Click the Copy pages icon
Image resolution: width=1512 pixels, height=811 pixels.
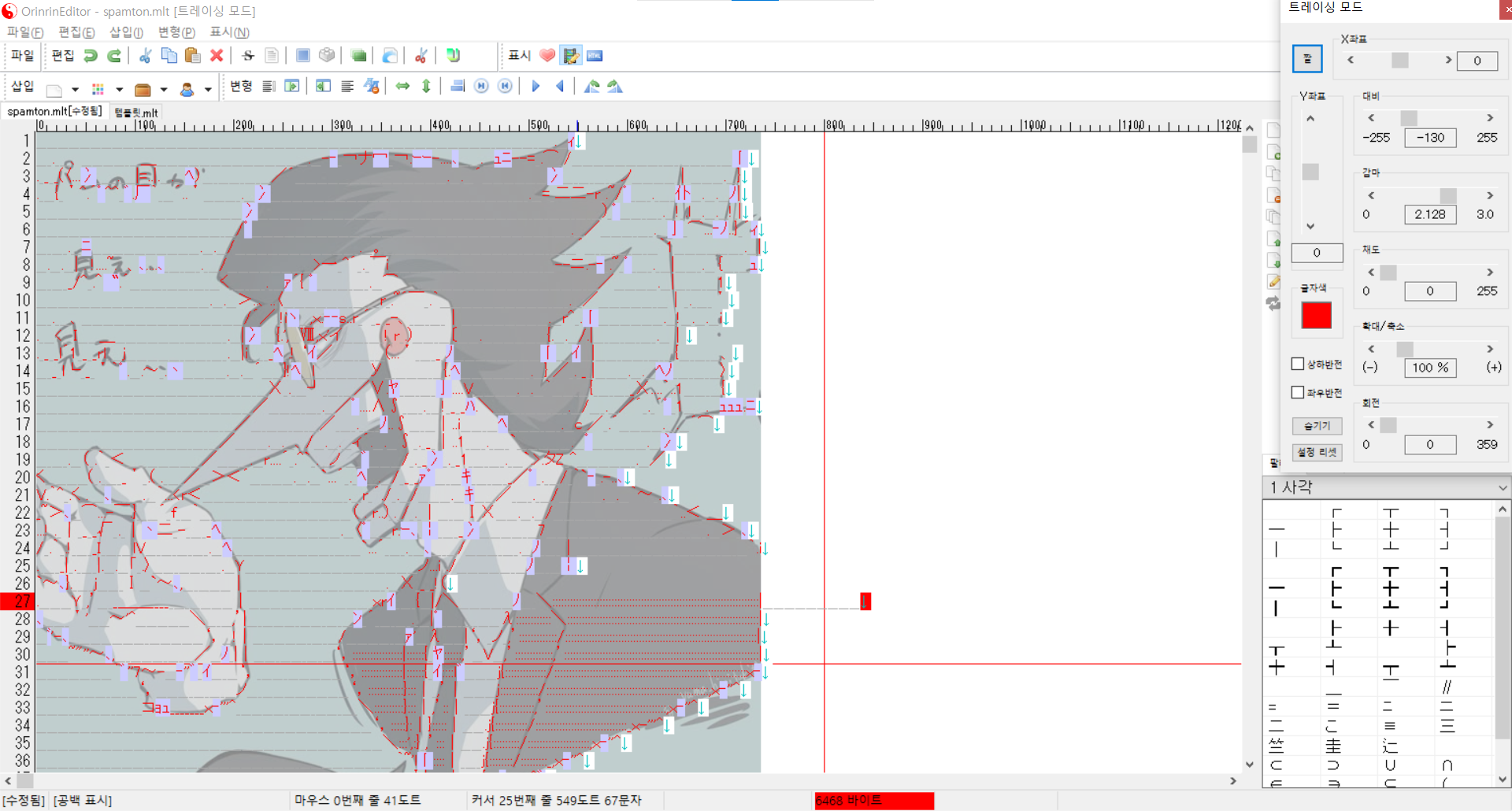pos(169,55)
